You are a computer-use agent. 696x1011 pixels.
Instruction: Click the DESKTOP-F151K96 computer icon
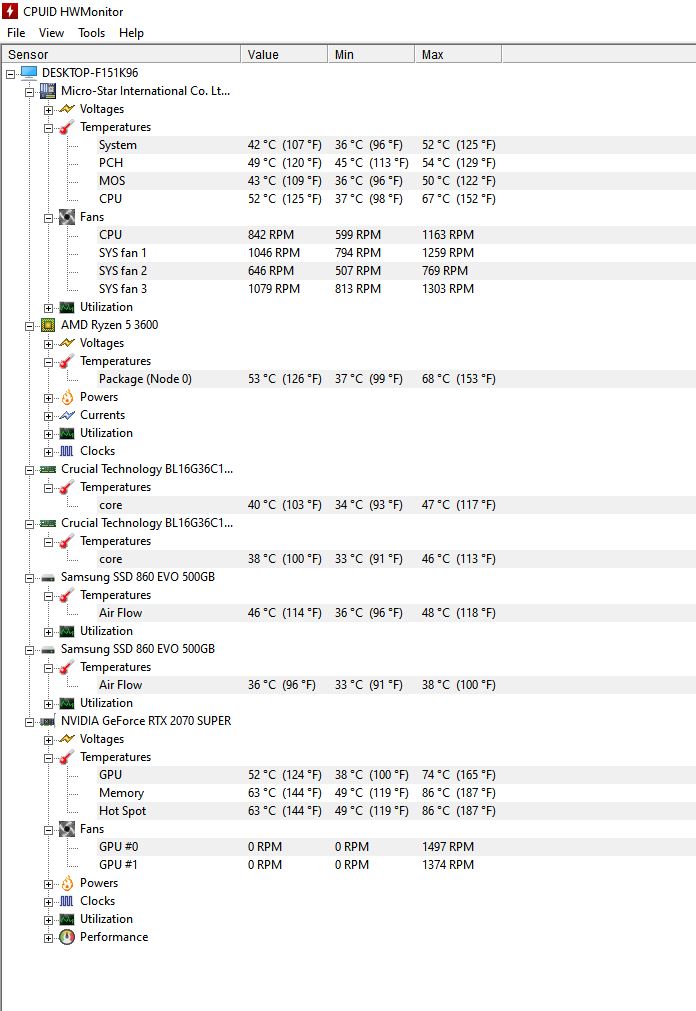30,72
